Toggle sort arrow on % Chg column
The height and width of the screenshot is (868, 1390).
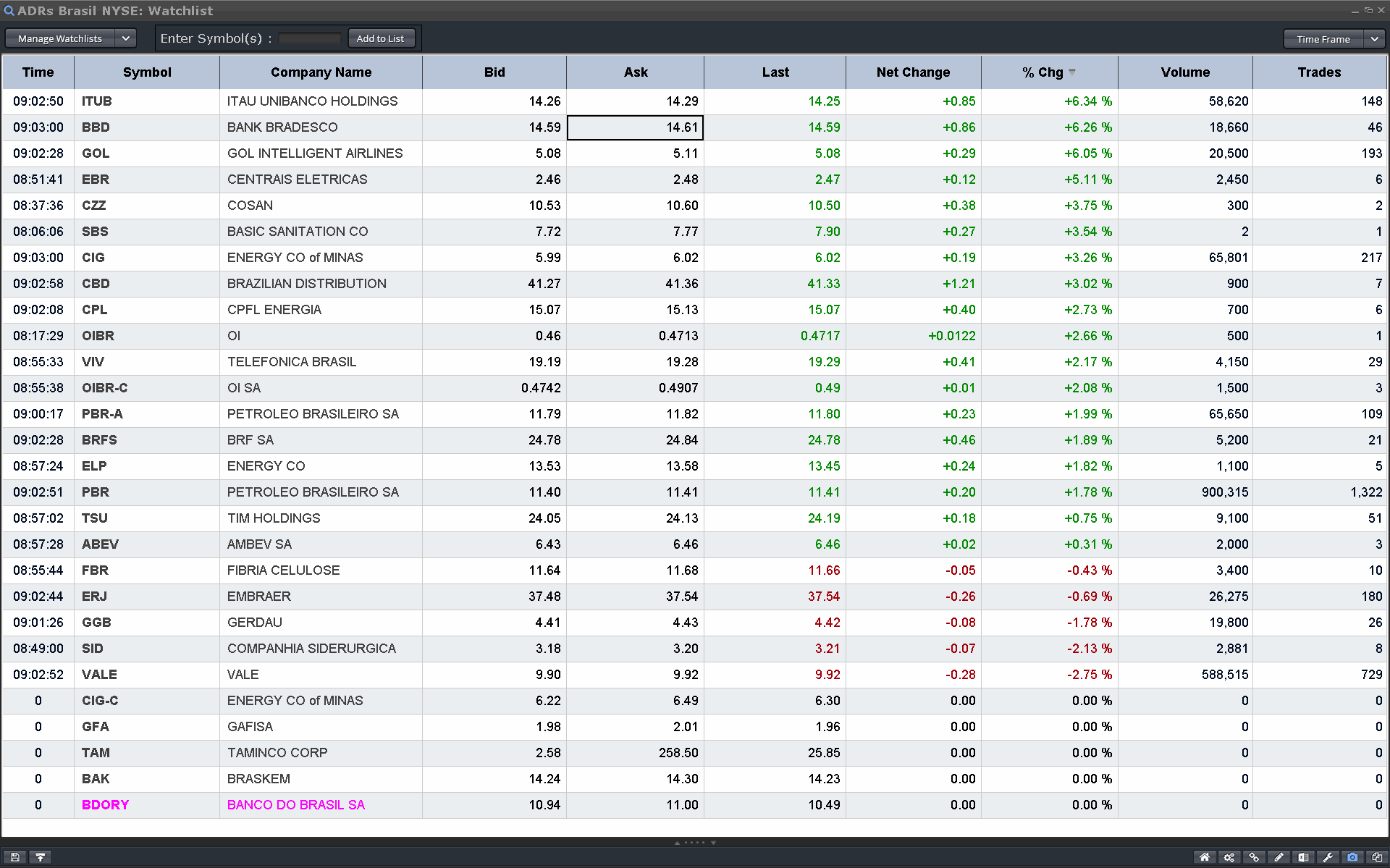tap(1072, 72)
